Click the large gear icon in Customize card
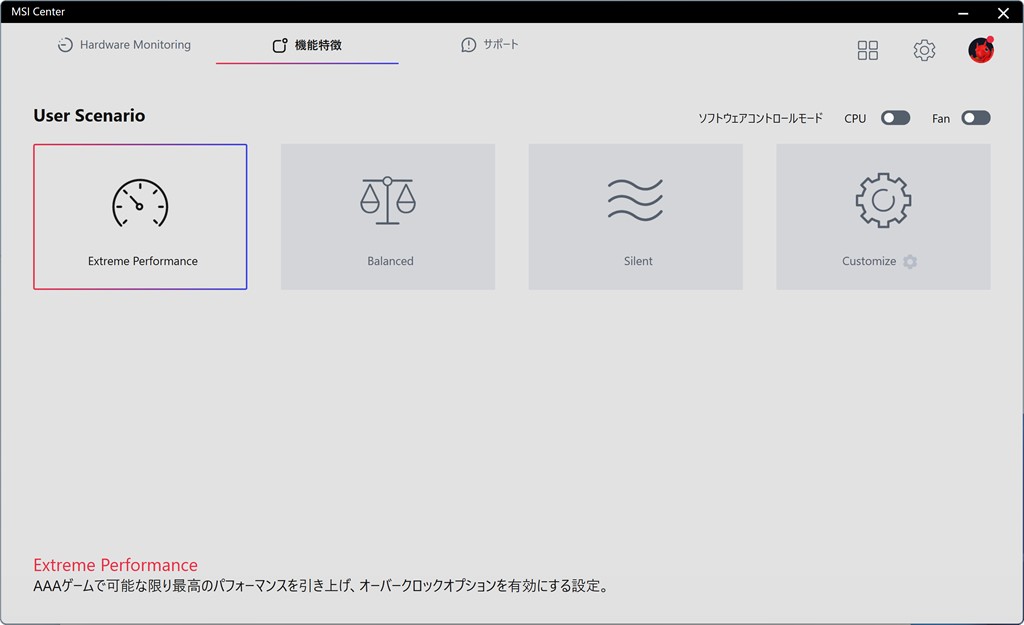This screenshot has height=625, width=1024. click(x=883, y=200)
